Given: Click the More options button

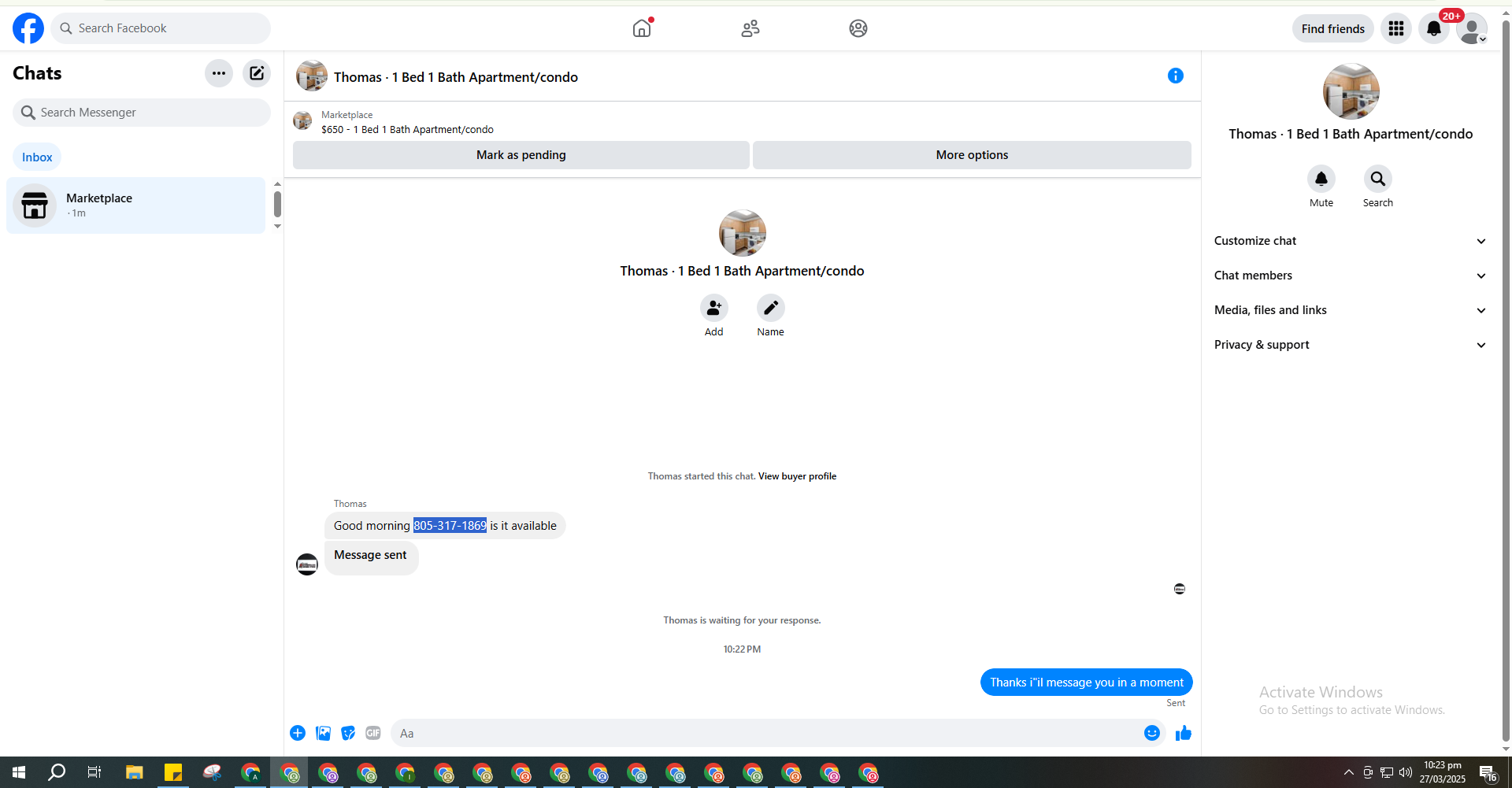Looking at the screenshot, I should [972, 155].
